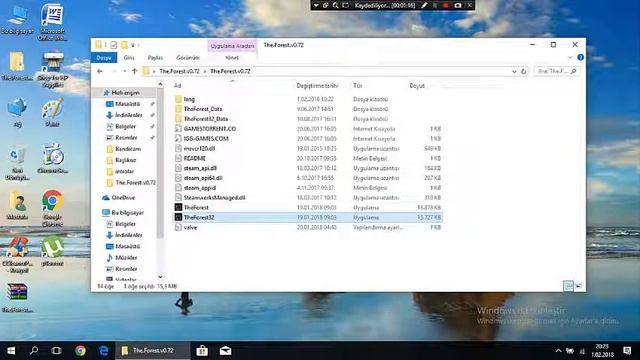Open Explorer help icon
The height and width of the screenshot is (360, 640).
tap(580, 58)
